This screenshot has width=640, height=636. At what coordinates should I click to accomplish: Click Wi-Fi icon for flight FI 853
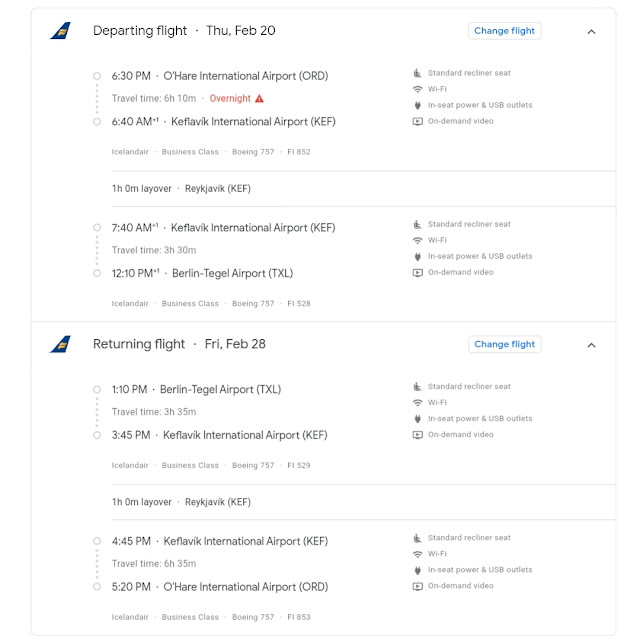click(418, 554)
